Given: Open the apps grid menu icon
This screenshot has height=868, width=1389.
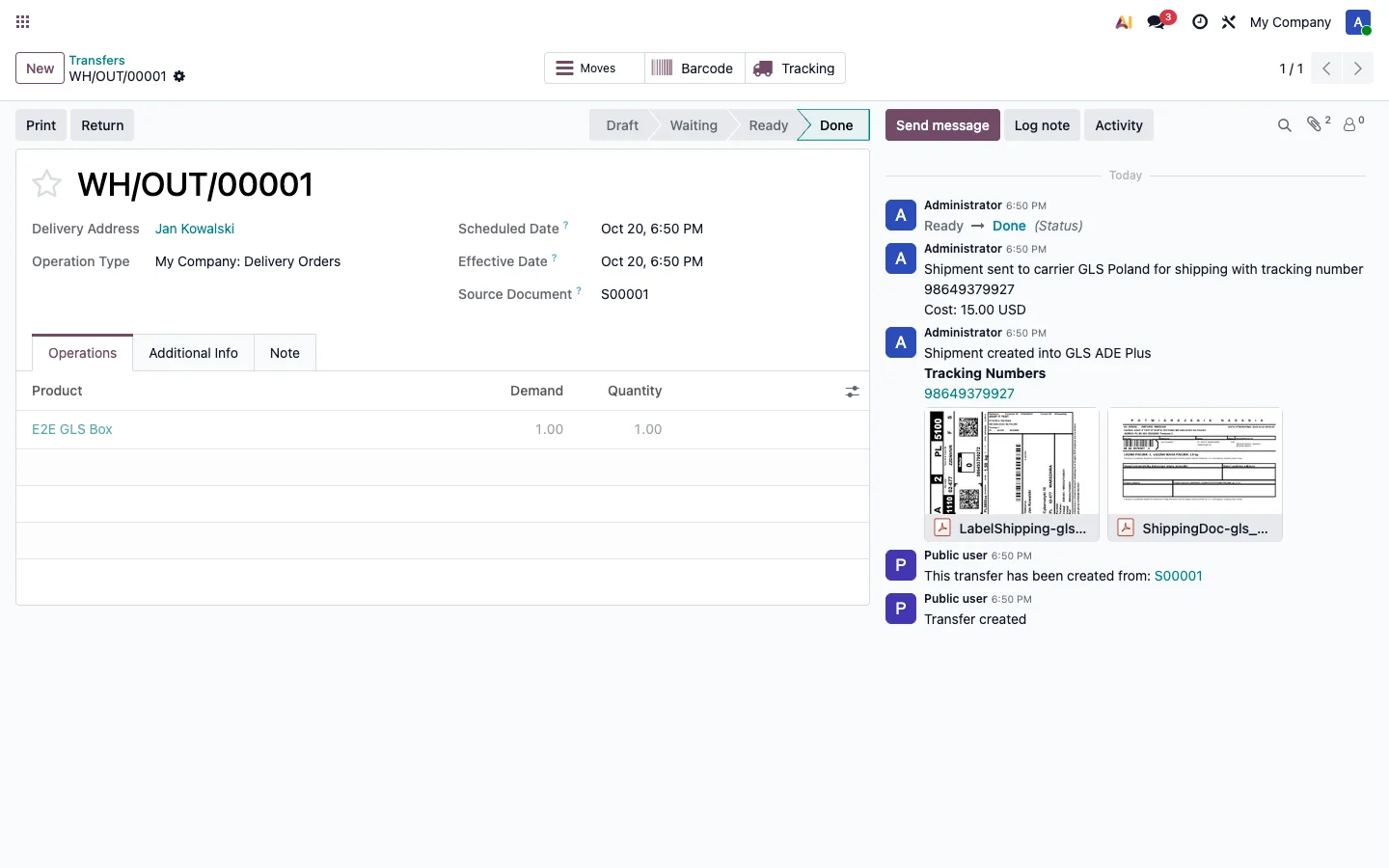Looking at the screenshot, I should pos(23,21).
